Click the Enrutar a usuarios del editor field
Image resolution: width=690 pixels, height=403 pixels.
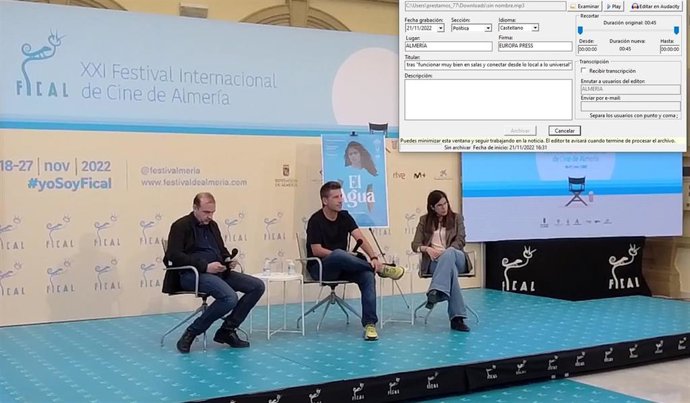(630, 89)
